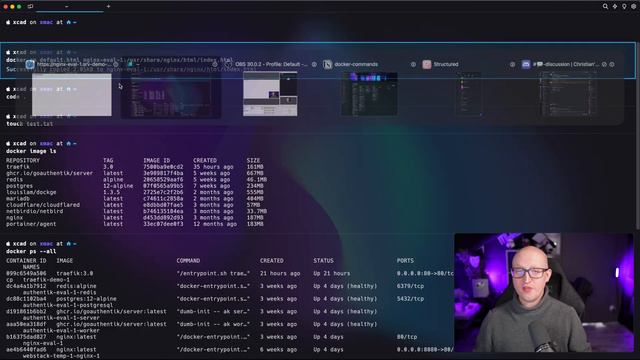Close the docker-commands window in switcher
Viewport: 640px width, 360px height.
point(413,64)
